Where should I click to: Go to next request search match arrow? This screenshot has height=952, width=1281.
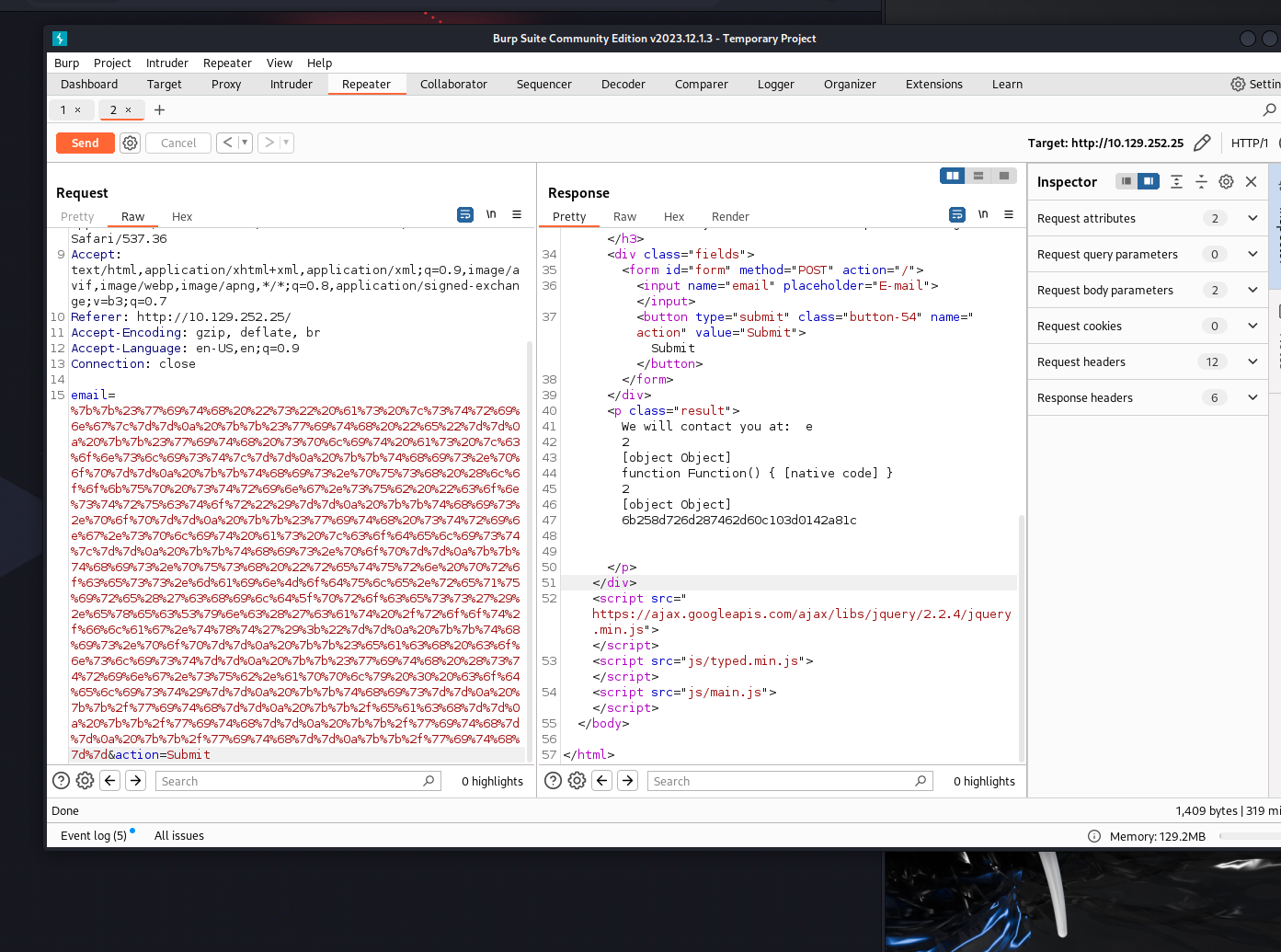(x=135, y=781)
